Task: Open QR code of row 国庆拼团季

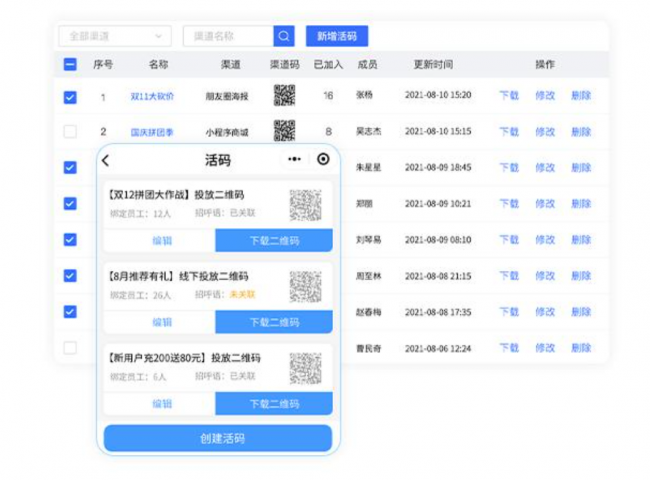Action: [284, 131]
